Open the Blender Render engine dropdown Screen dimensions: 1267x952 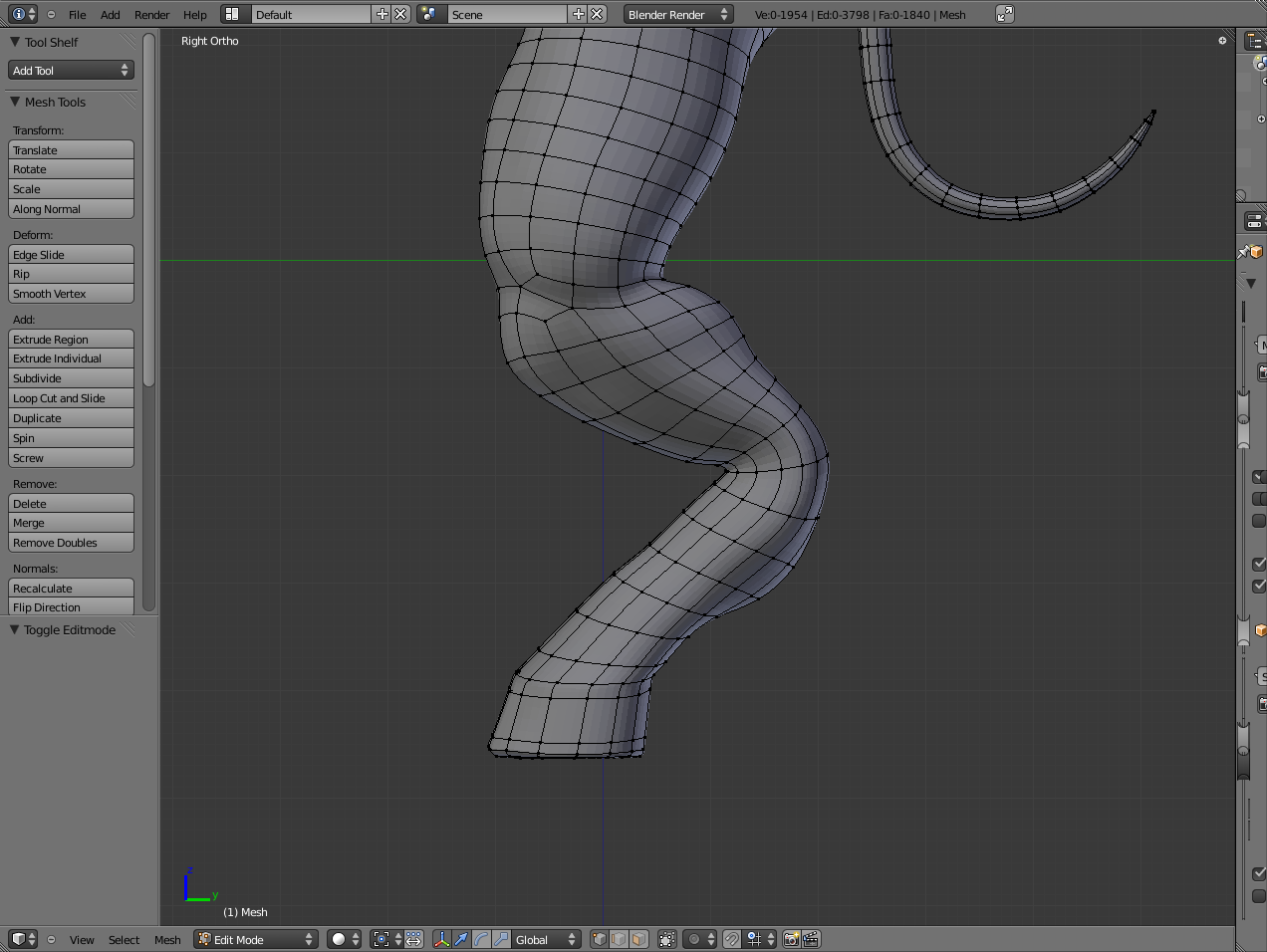pos(678,14)
